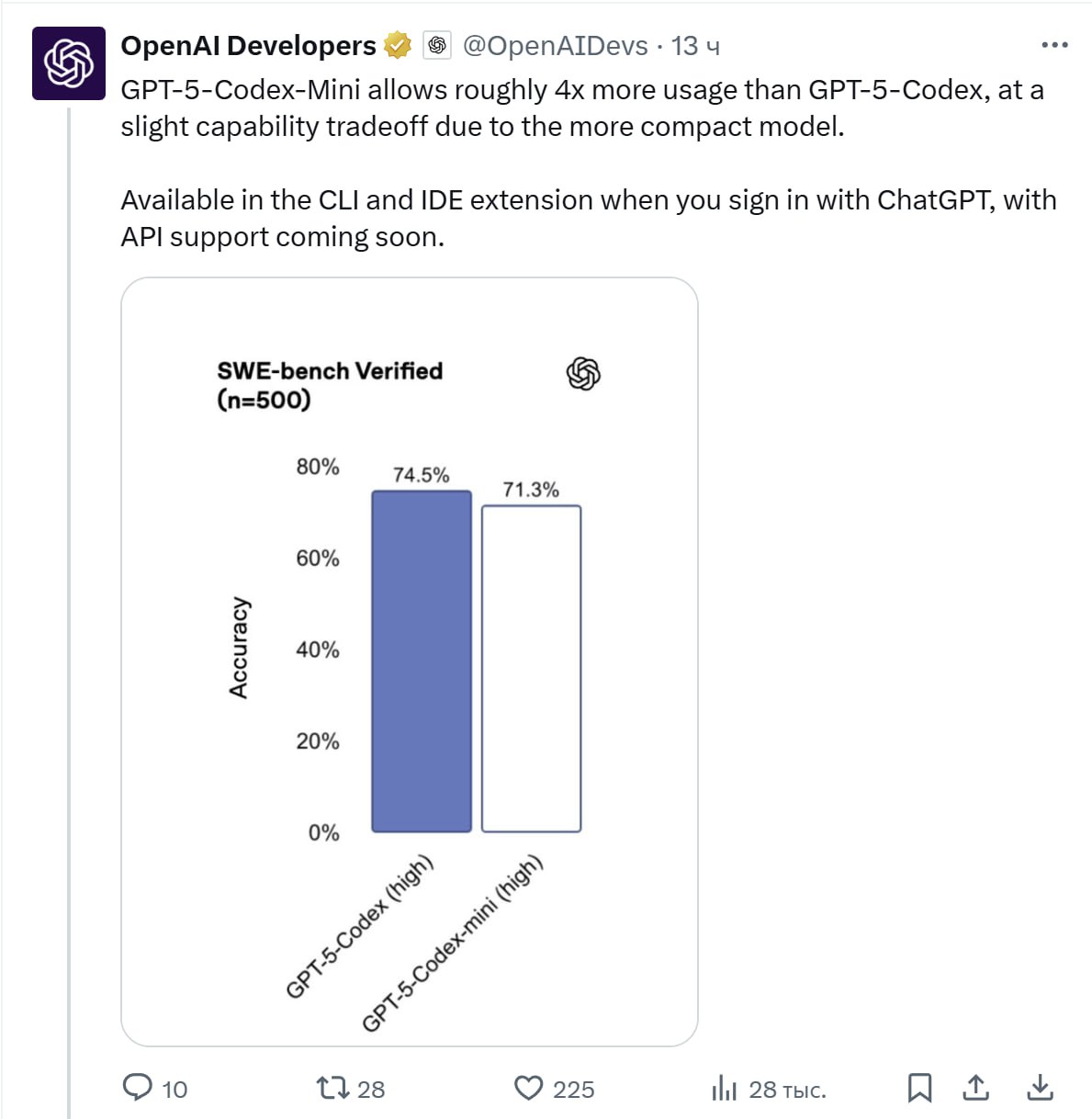Click the share icon to share the post
1092x1119 pixels.
tap(976, 1089)
